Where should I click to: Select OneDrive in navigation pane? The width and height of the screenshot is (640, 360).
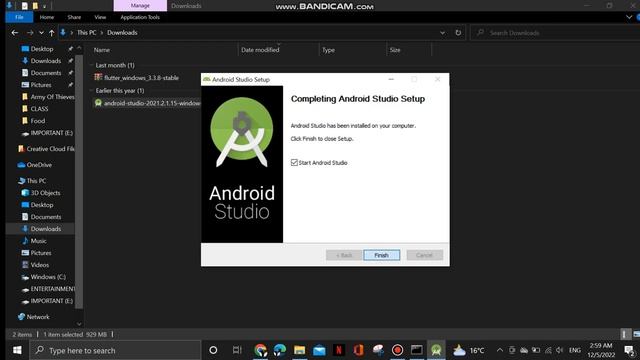(x=39, y=165)
